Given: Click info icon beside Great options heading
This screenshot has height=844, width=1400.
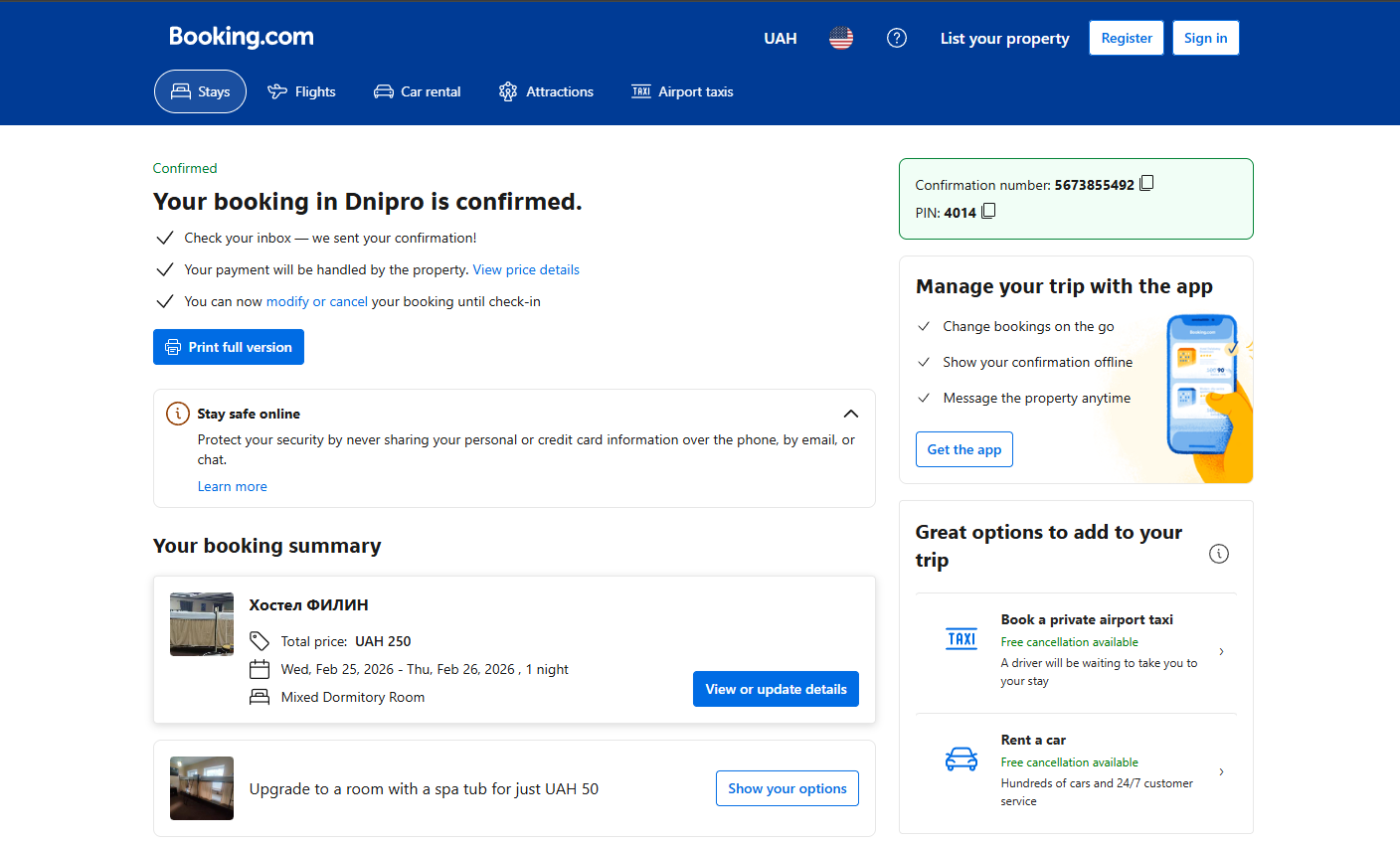Looking at the screenshot, I should pyautogui.click(x=1219, y=554).
